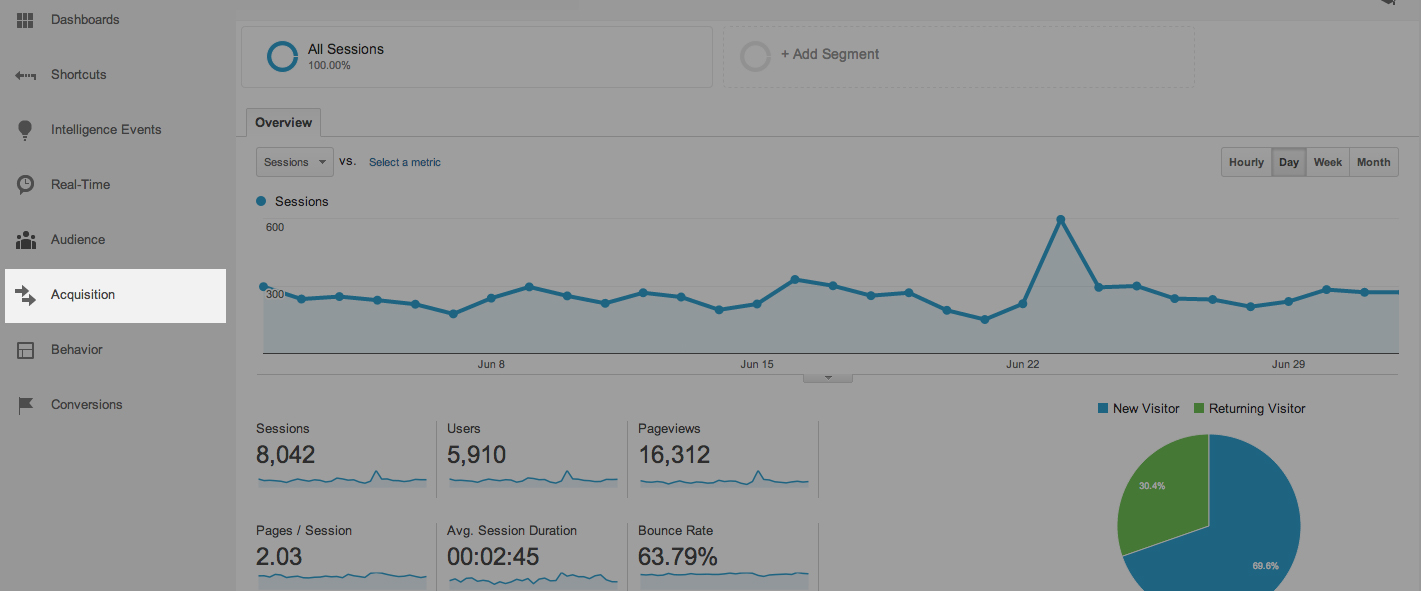
Task: Open the Acquisition menu item
Action: [x=115, y=295]
